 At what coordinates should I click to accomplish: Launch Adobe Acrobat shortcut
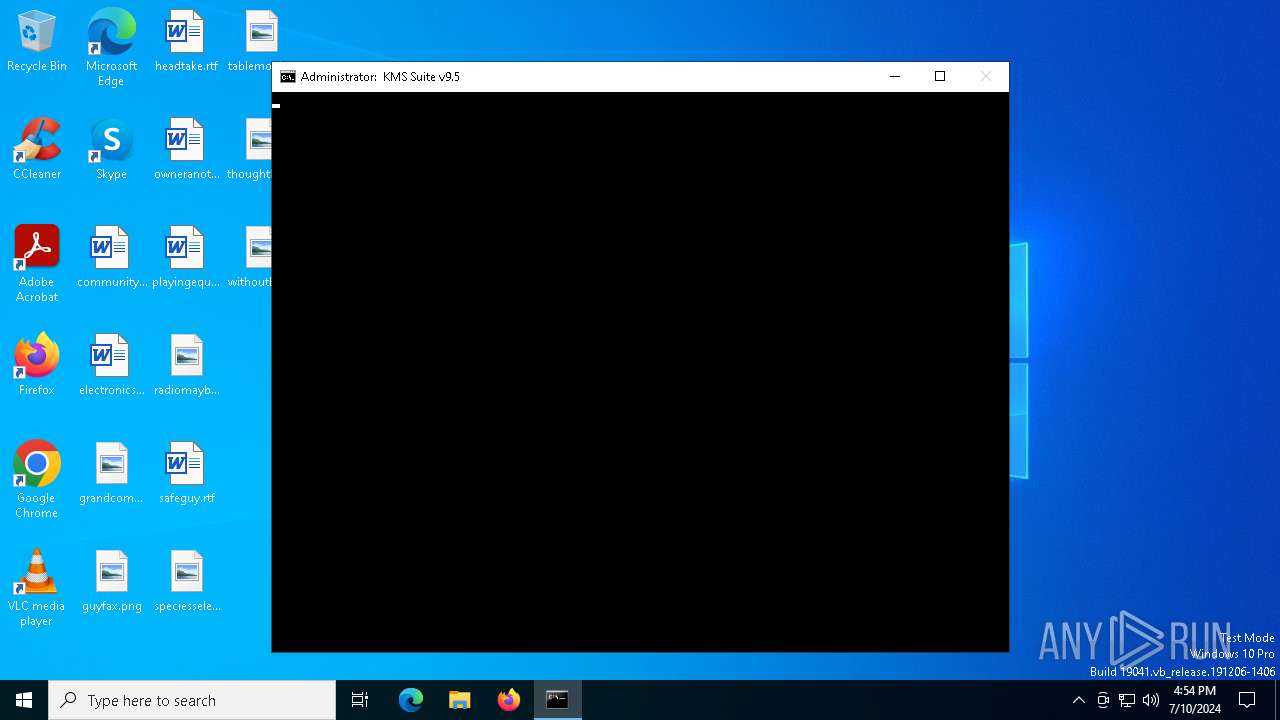(37, 264)
